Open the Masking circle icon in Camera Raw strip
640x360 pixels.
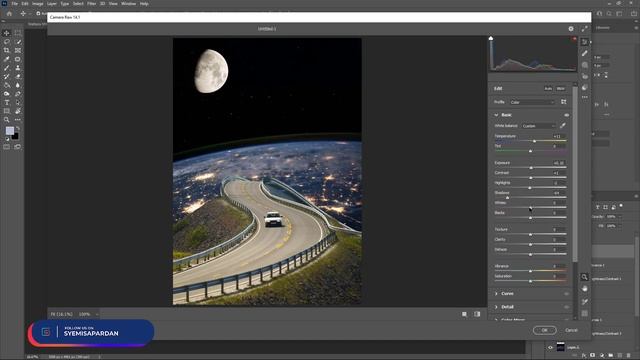tap(584, 65)
